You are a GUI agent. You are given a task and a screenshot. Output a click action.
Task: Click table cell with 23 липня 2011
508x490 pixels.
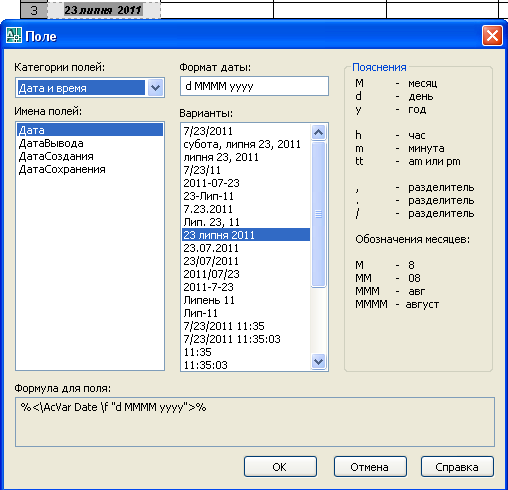pos(104,10)
